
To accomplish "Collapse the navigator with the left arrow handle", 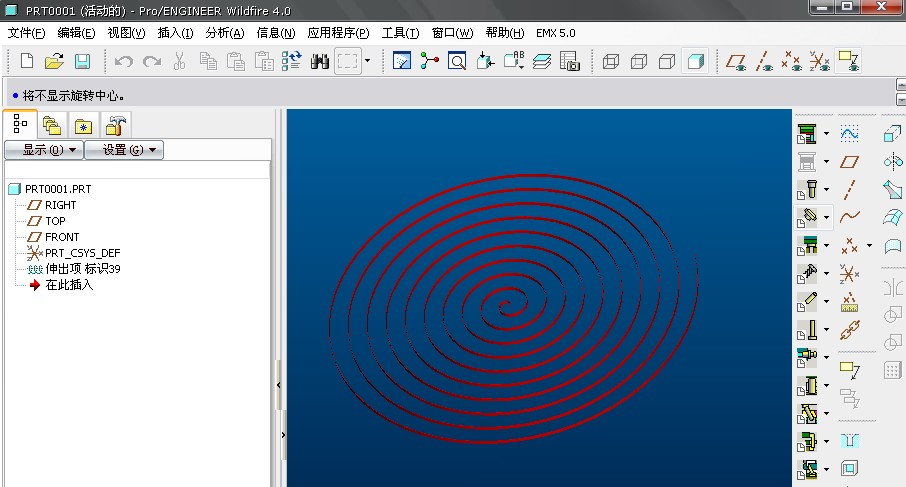I will [x=279, y=385].
